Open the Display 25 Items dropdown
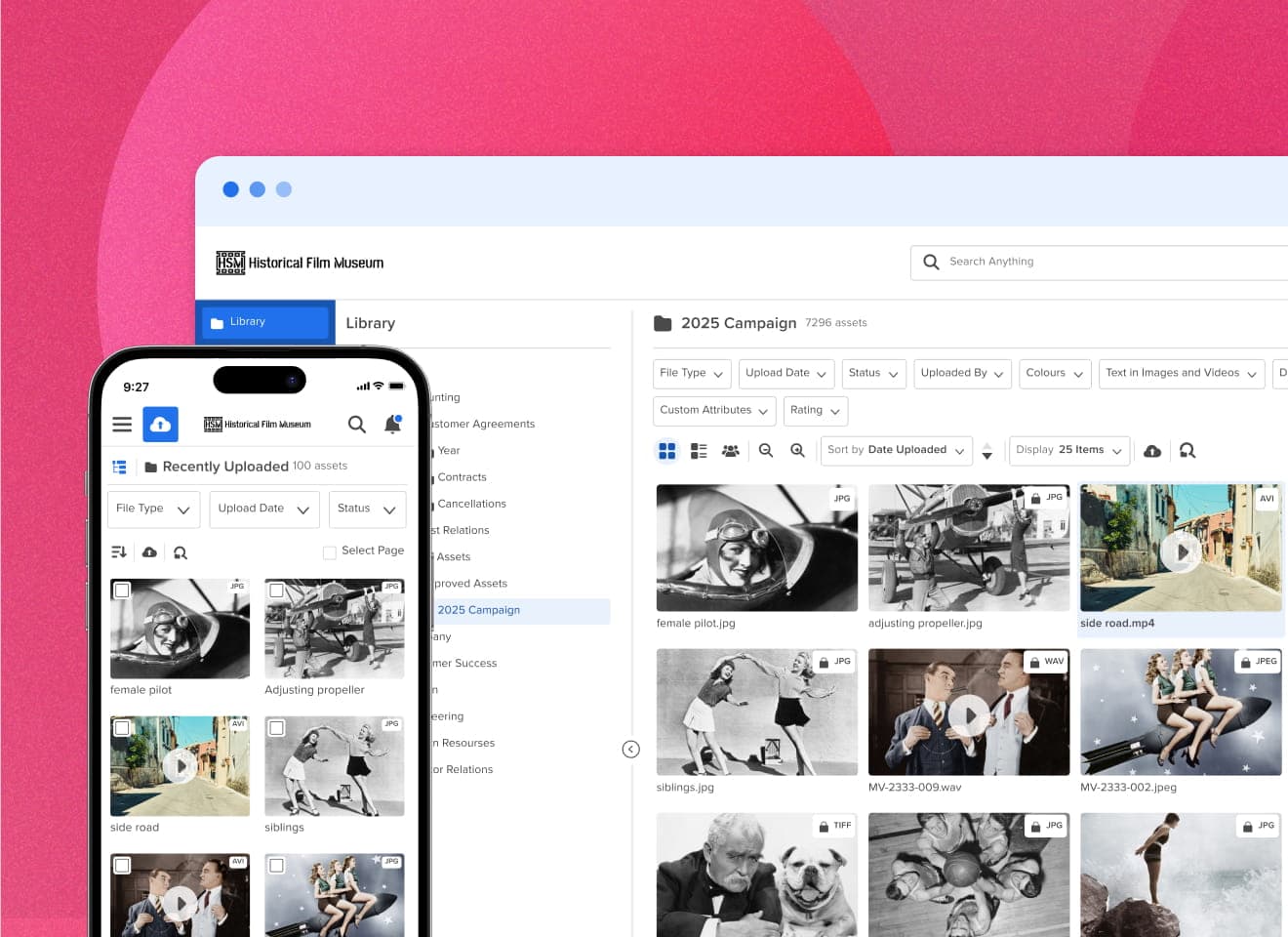The height and width of the screenshot is (937, 1288). tap(1068, 450)
